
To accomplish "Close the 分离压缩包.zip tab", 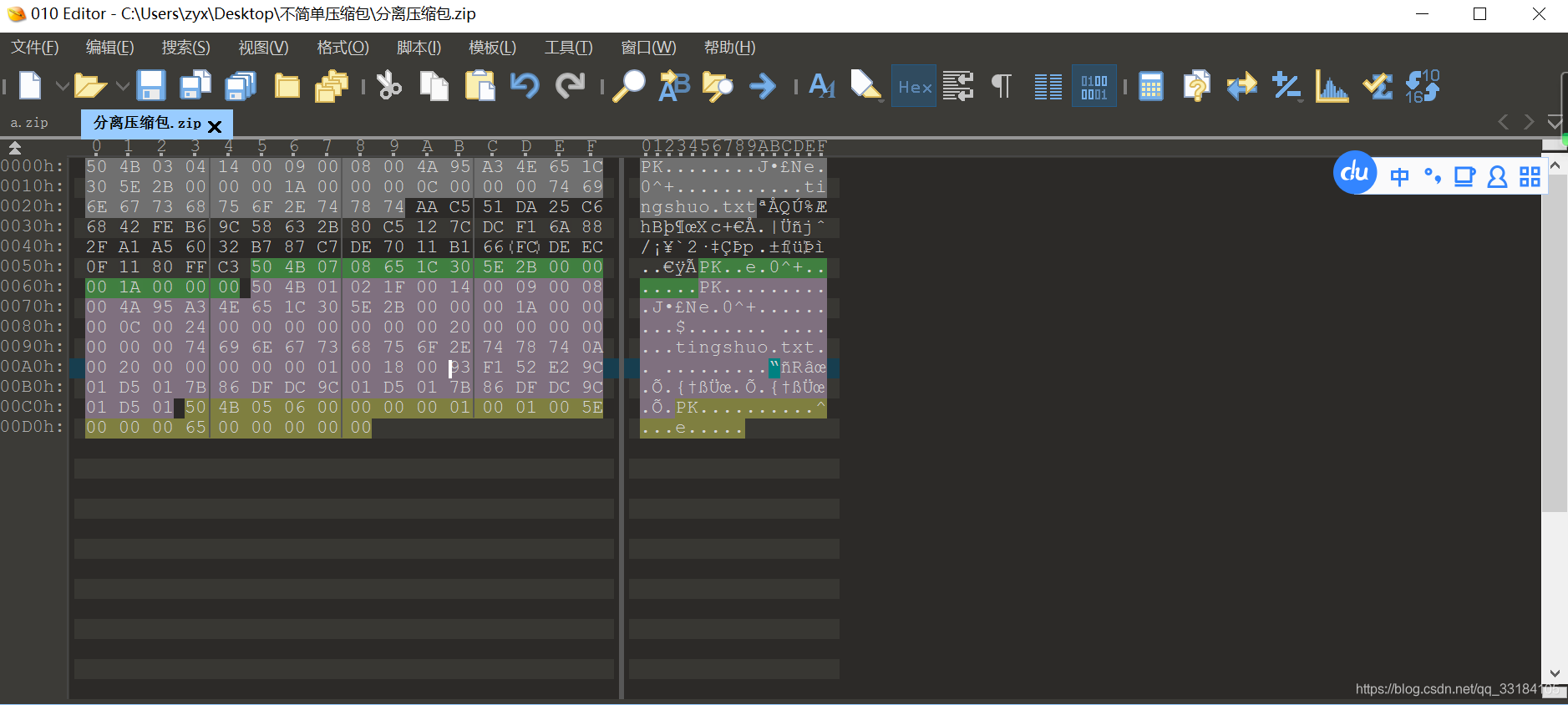I will click(215, 126).
